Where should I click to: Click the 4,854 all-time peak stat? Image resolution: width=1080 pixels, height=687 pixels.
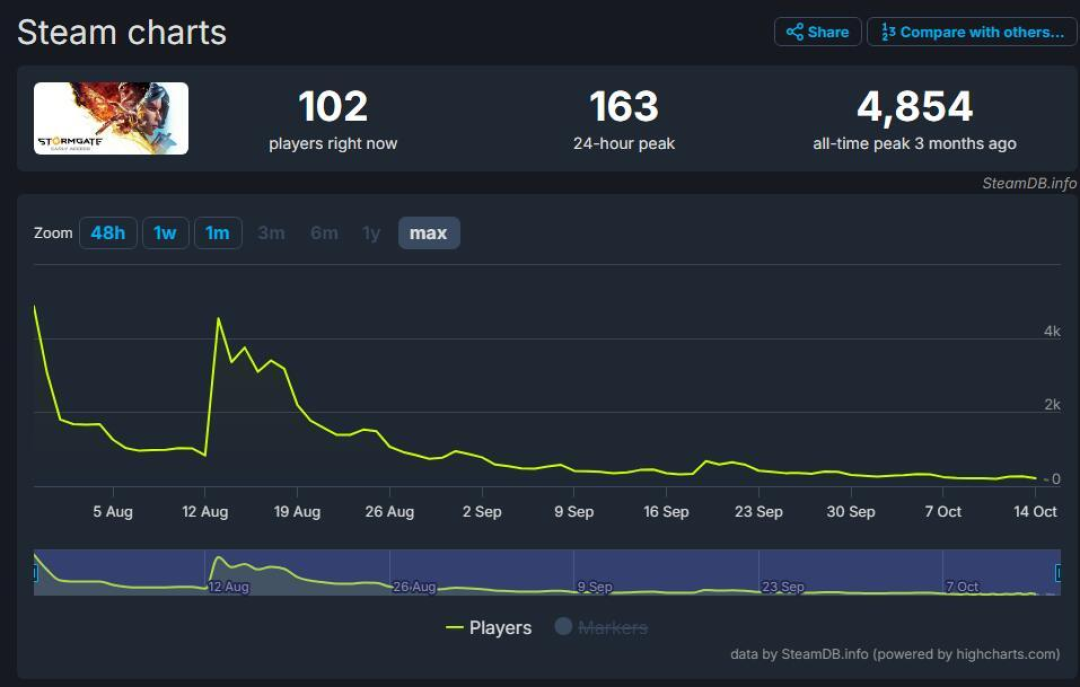[915, 119]
